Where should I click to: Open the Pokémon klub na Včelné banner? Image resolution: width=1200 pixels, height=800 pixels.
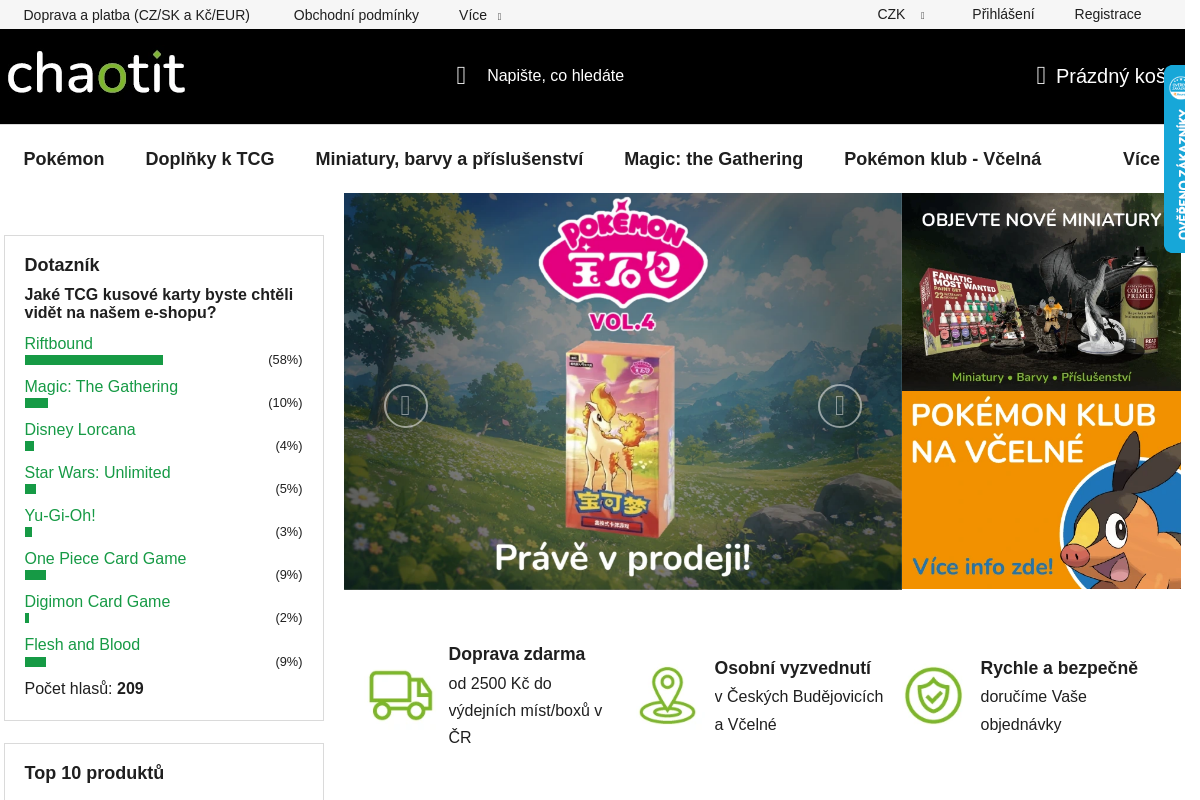pyautogui.click(x=1043, y=490)
